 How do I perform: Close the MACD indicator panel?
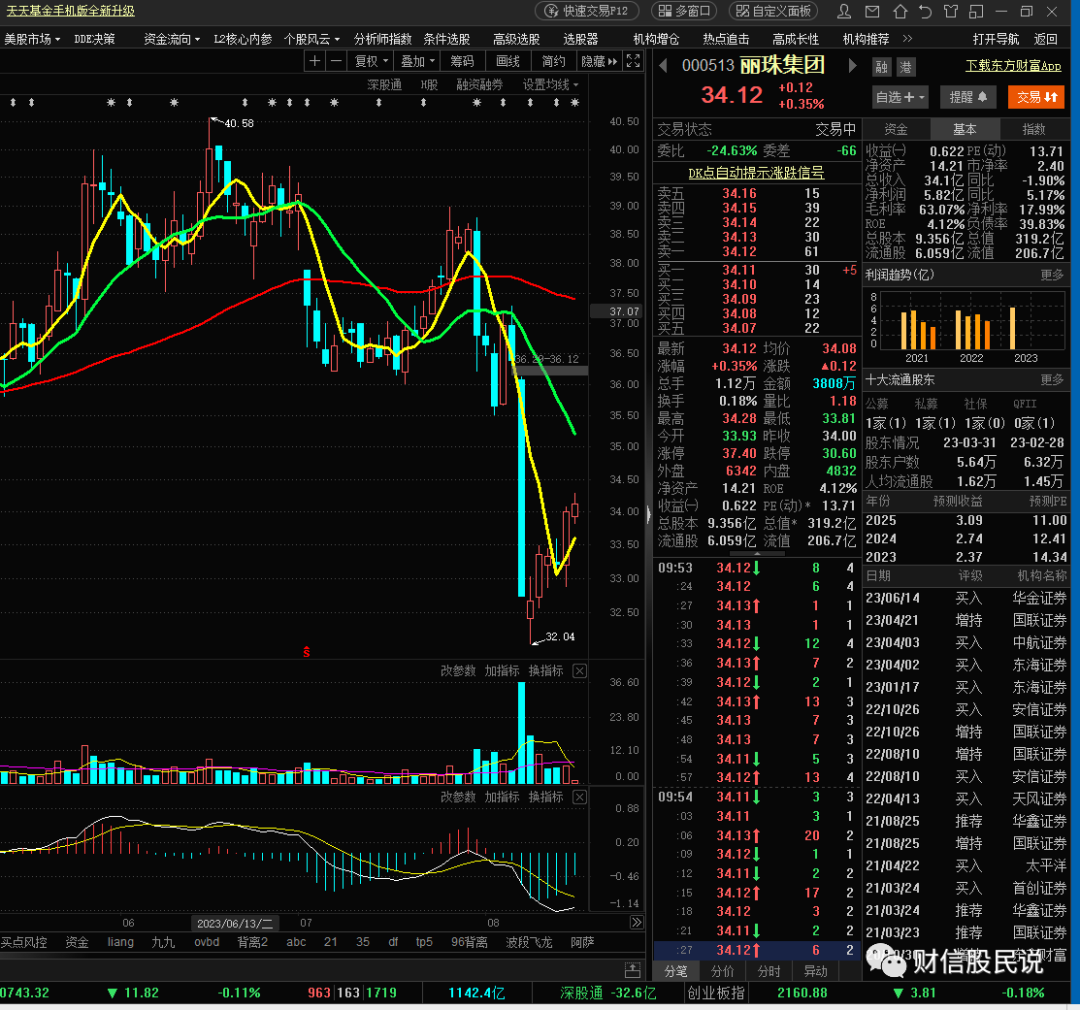point(580,797)
